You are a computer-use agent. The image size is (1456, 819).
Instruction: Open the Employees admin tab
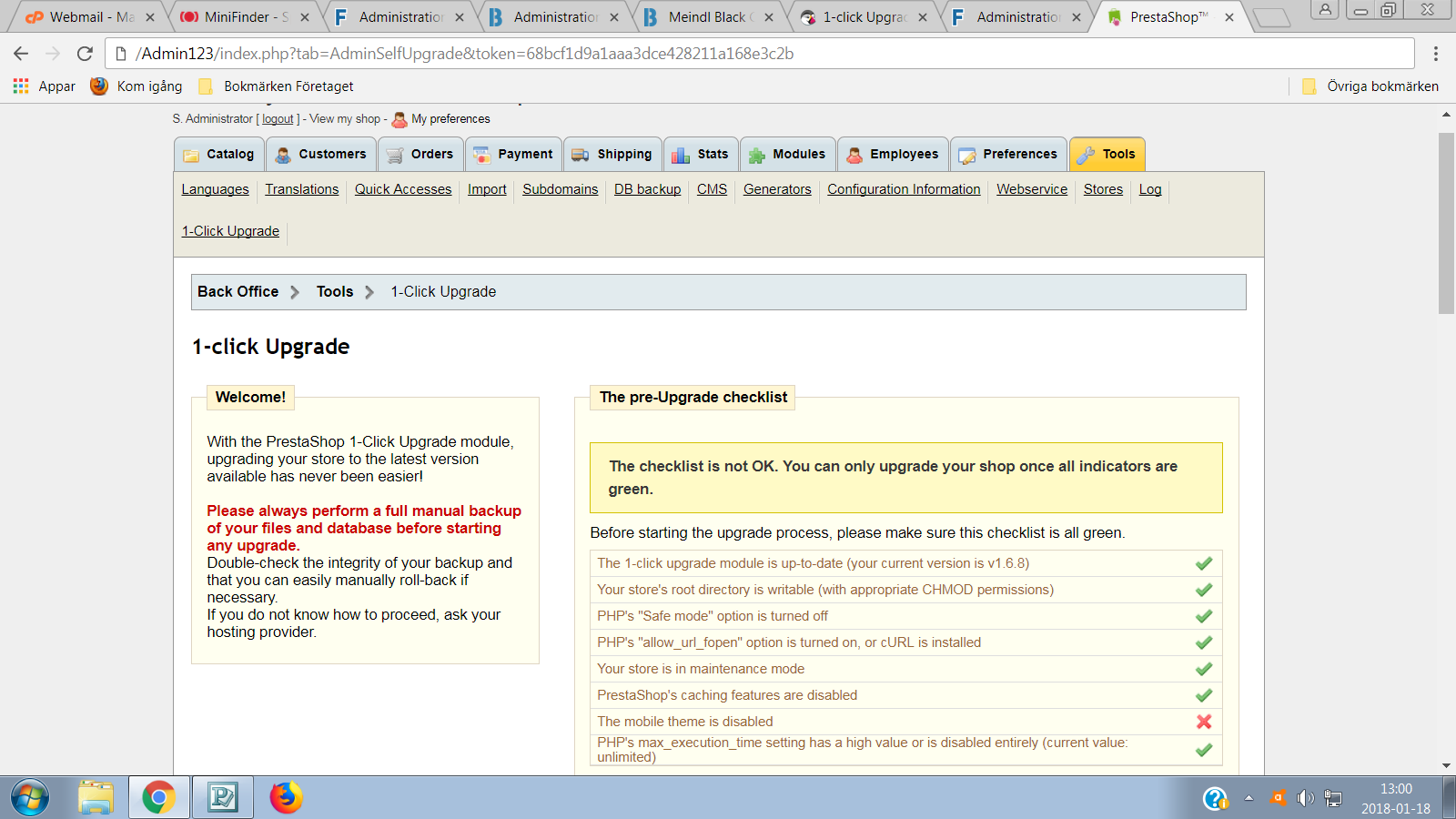[893, 155]
